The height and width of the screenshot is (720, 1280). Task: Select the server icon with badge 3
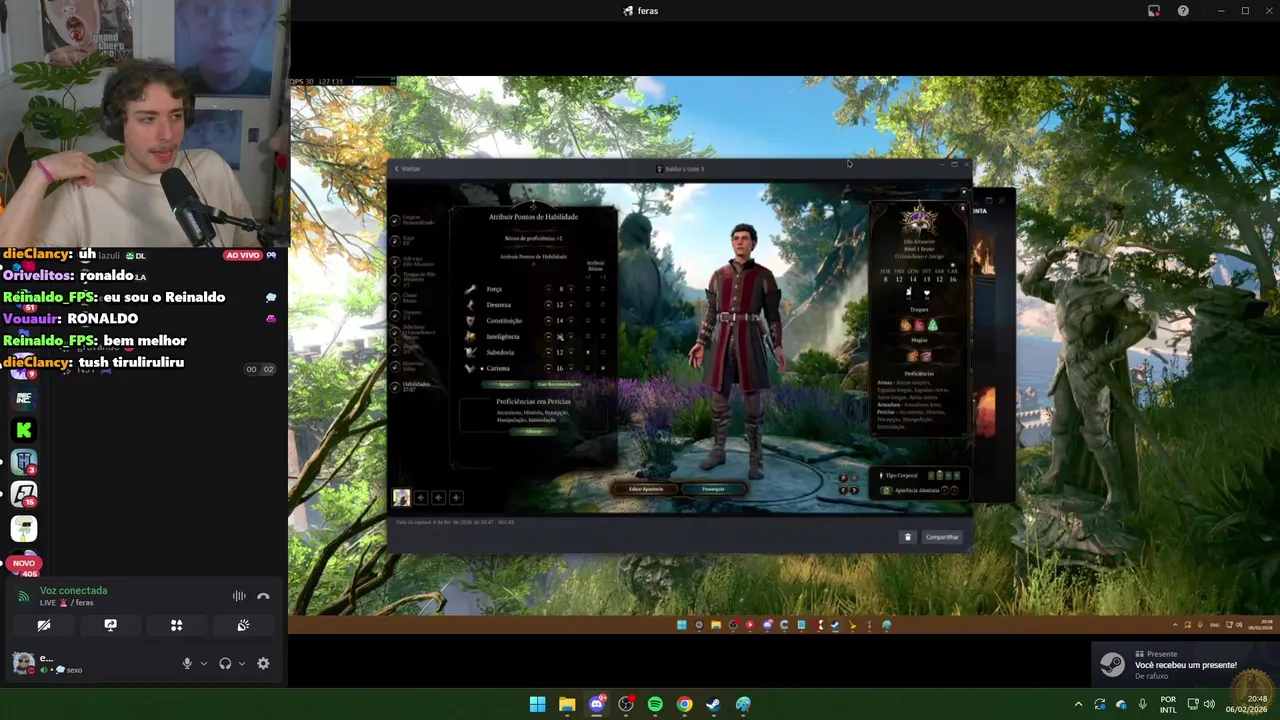(x=24, y=462)
